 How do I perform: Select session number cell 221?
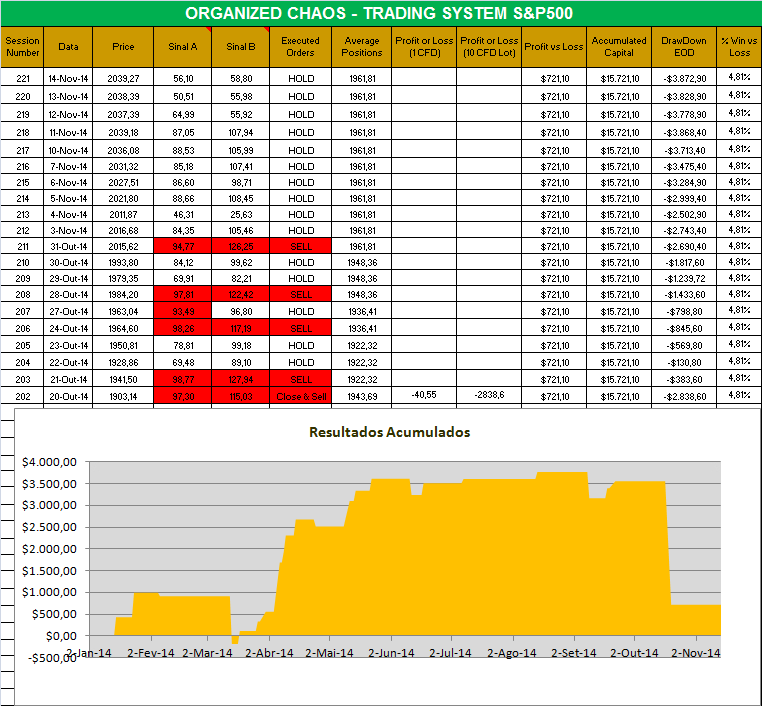pos(22,78)
